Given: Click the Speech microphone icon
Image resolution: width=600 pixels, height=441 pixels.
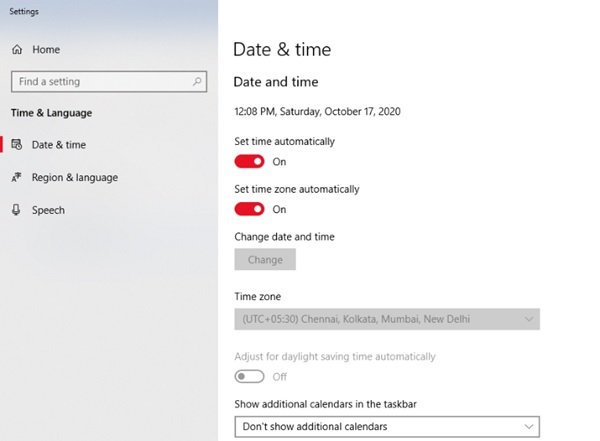Looking at the screenshot, I should (16, 210).
